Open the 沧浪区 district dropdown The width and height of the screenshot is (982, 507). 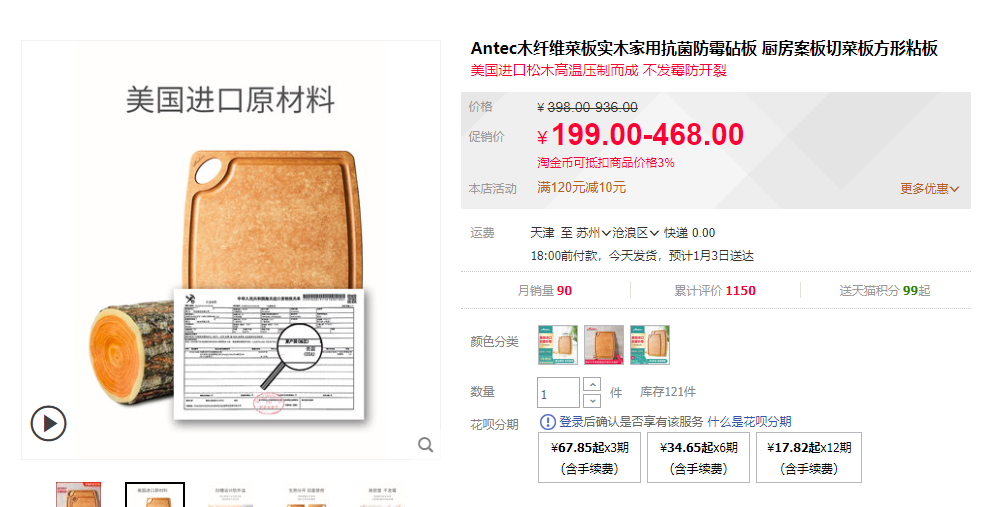(x=635, y=233)
